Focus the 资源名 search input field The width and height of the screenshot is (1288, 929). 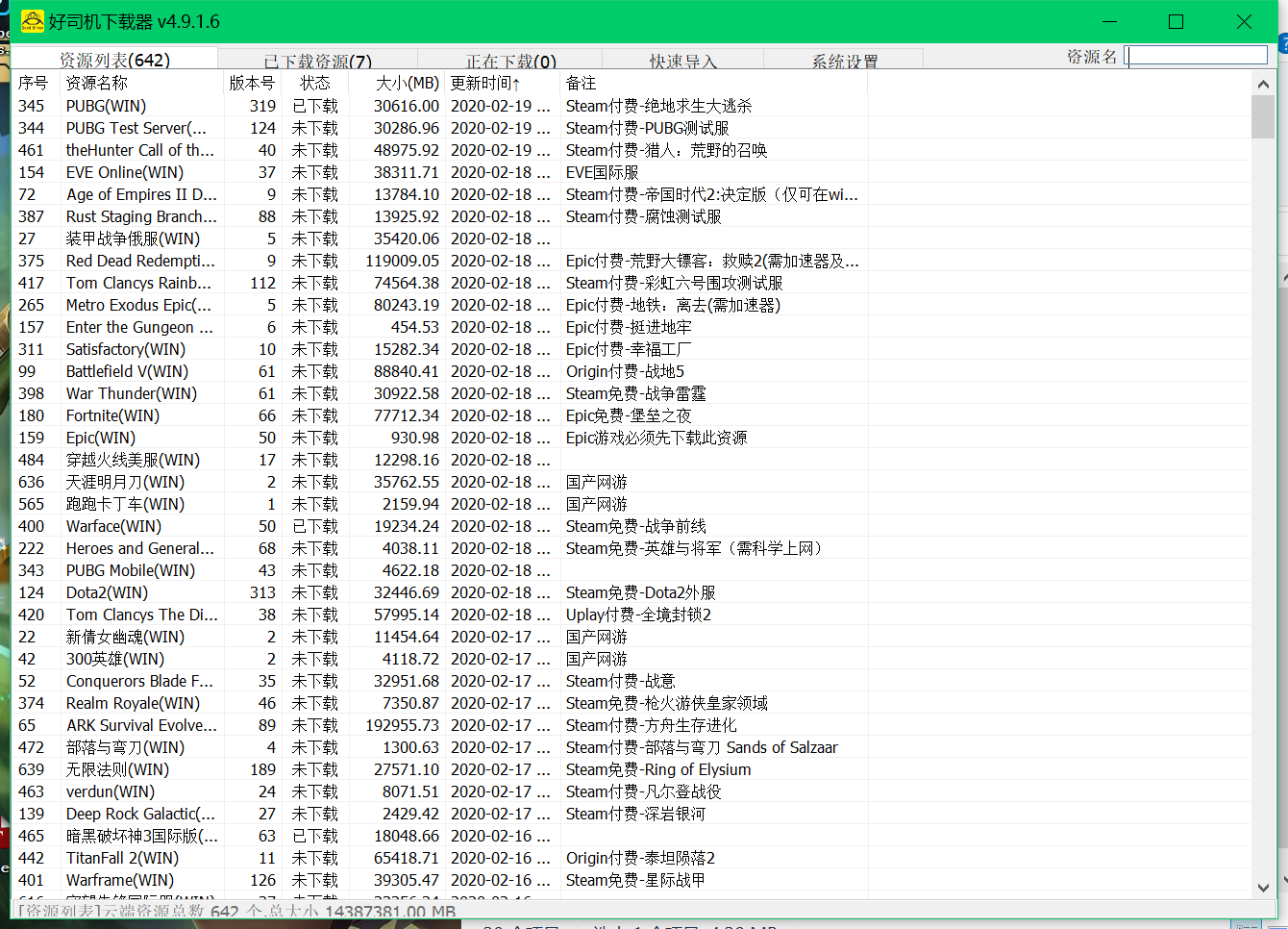(x=1198, y=56)
